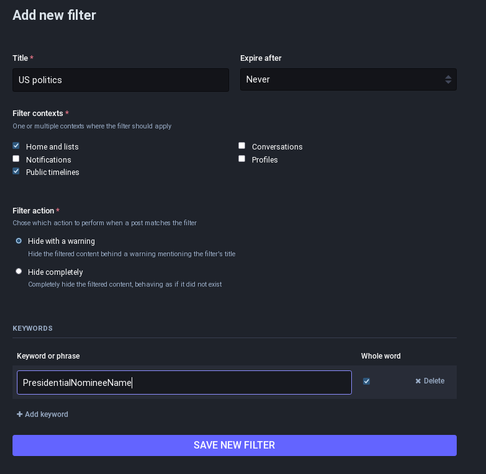Screen dimensions: 486x474
Task: Select the Hide with a warning option
Action: point(19,241)
